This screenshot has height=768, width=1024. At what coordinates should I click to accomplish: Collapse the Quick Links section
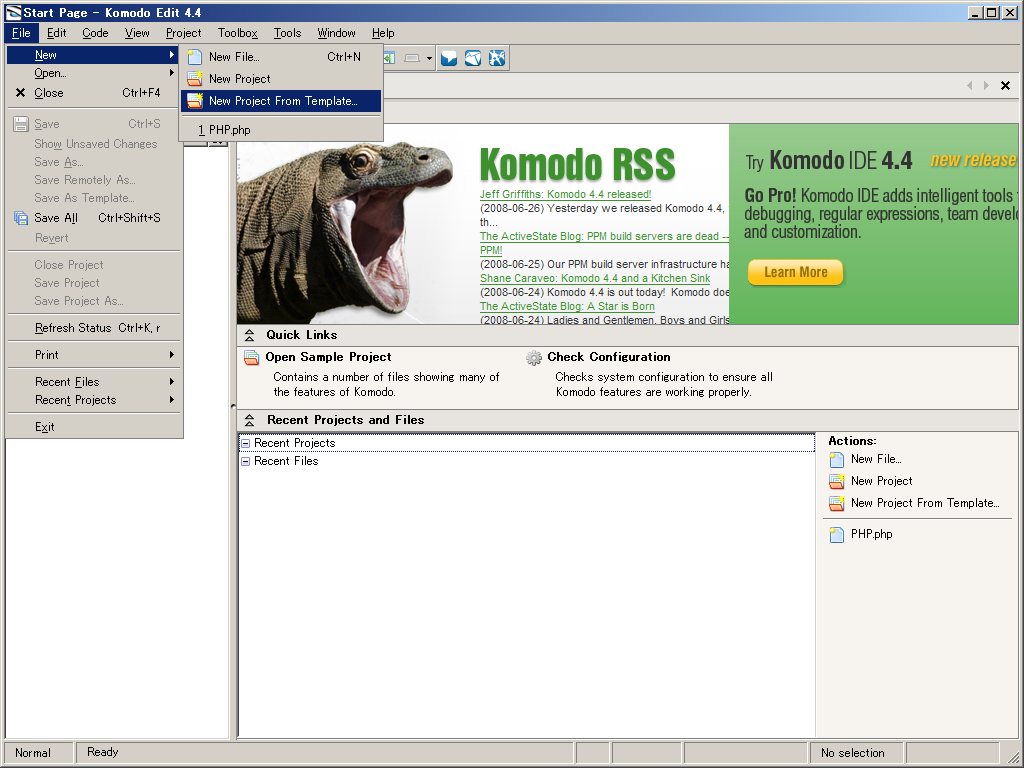pos(249,336)
